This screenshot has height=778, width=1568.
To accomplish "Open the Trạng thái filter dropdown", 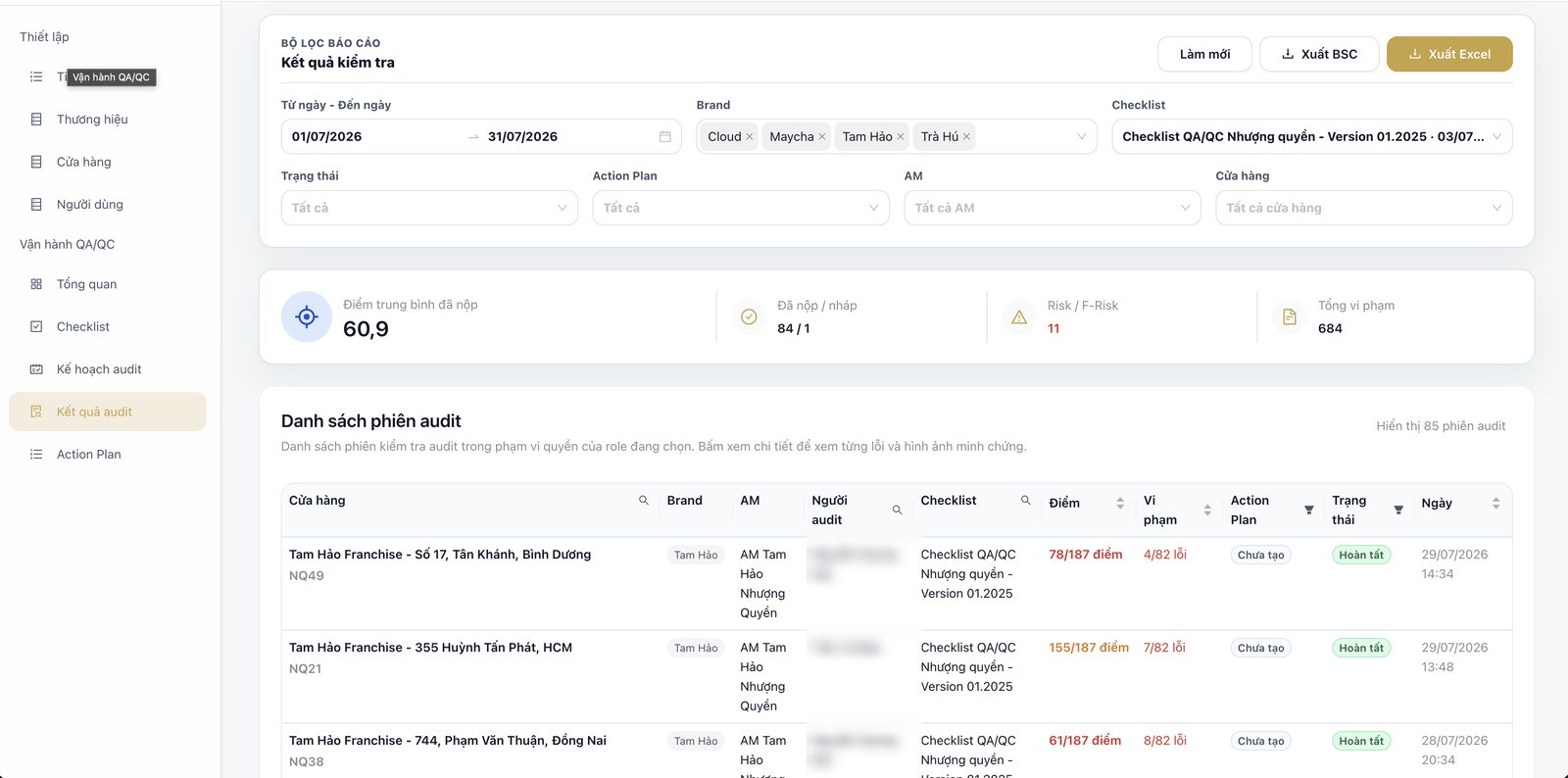I will (x=429, y=208).
